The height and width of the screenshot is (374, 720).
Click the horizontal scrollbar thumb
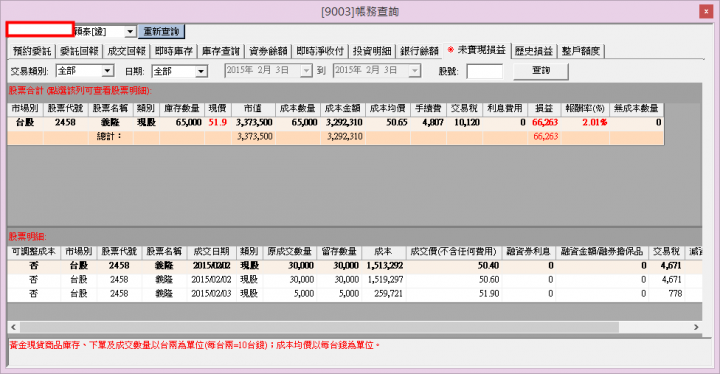(319, 327)
